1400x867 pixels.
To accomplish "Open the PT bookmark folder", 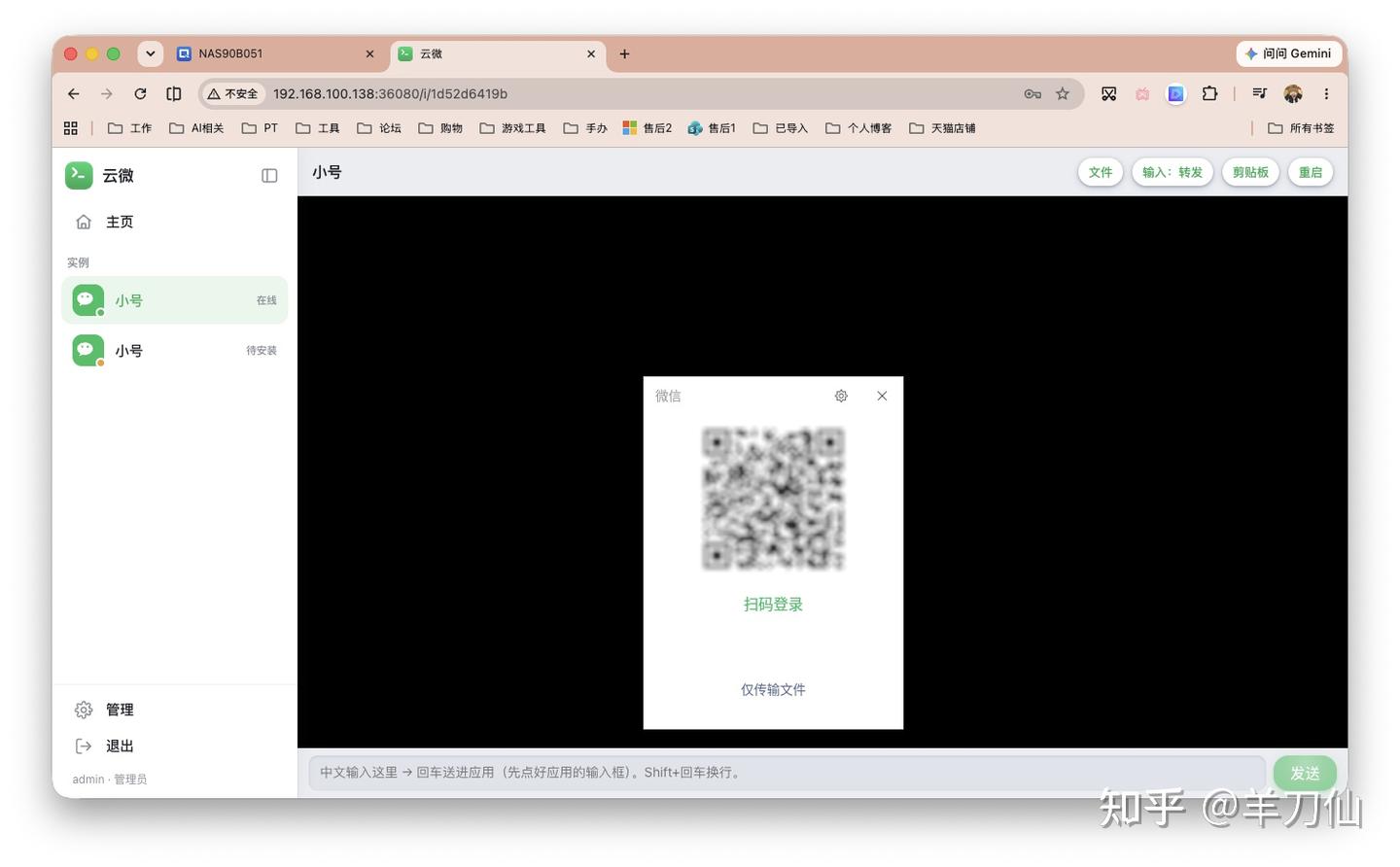I will point(260,128).
